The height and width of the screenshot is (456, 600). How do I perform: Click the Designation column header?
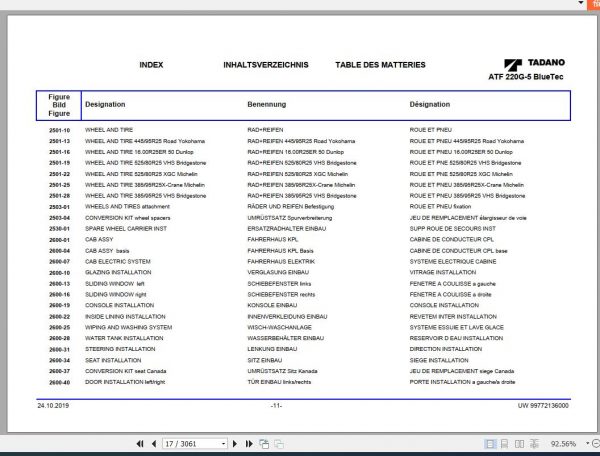[105, 104]
